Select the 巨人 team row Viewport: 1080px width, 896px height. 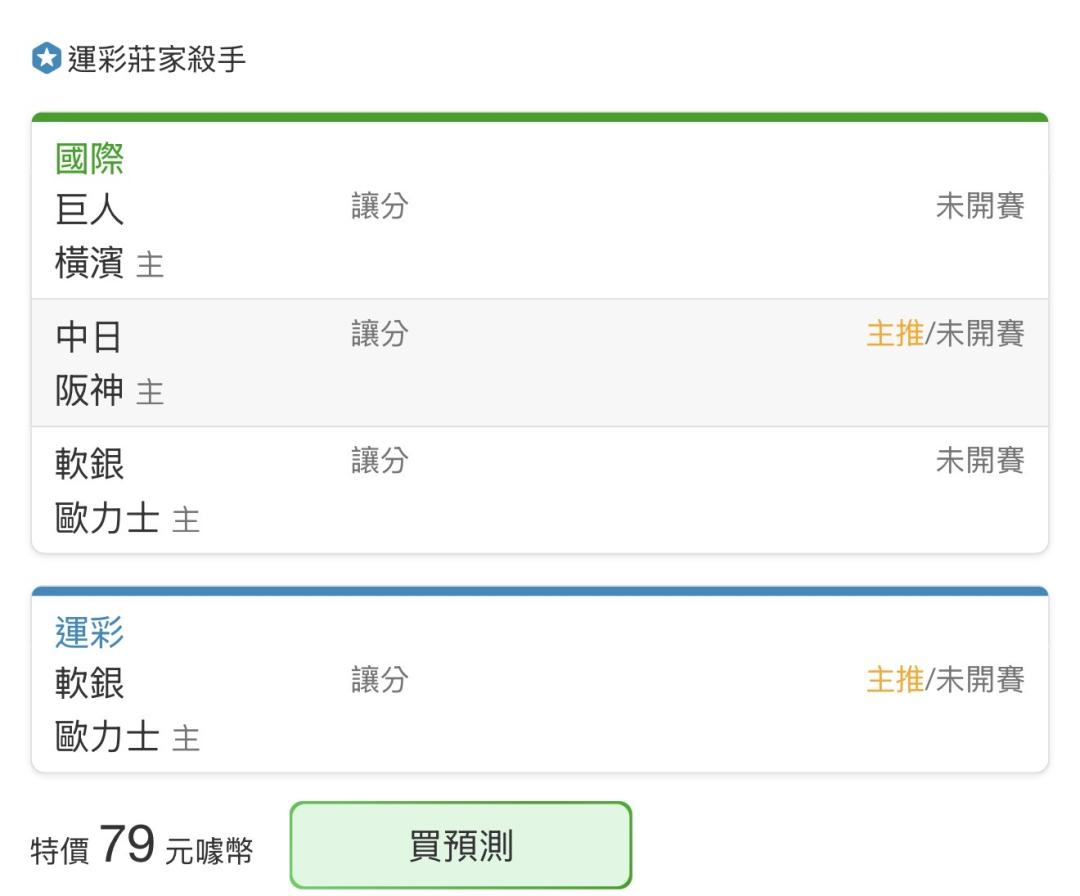click(x=90, y=209)
